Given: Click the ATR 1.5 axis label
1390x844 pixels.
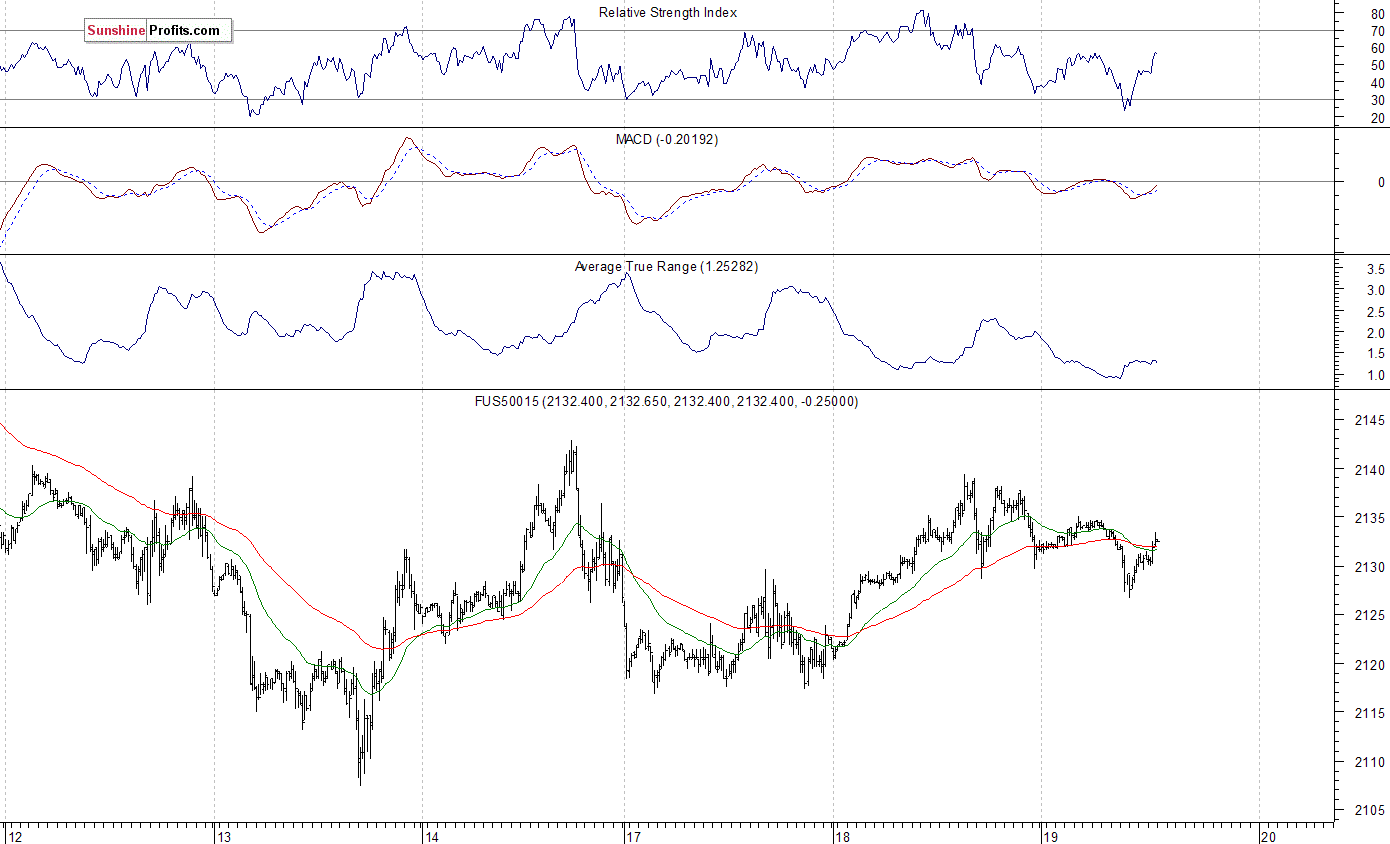Looking at the screenshot, I should 1375,354.
